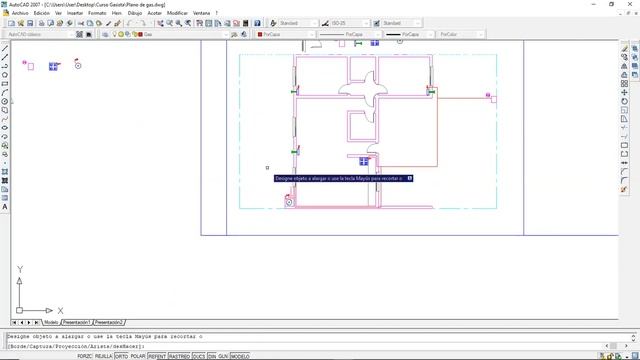The height and width of the screenshot is (360, 640).
Task: Select the Mirror tool in Modify toolbar
Action: pos(624,66)
